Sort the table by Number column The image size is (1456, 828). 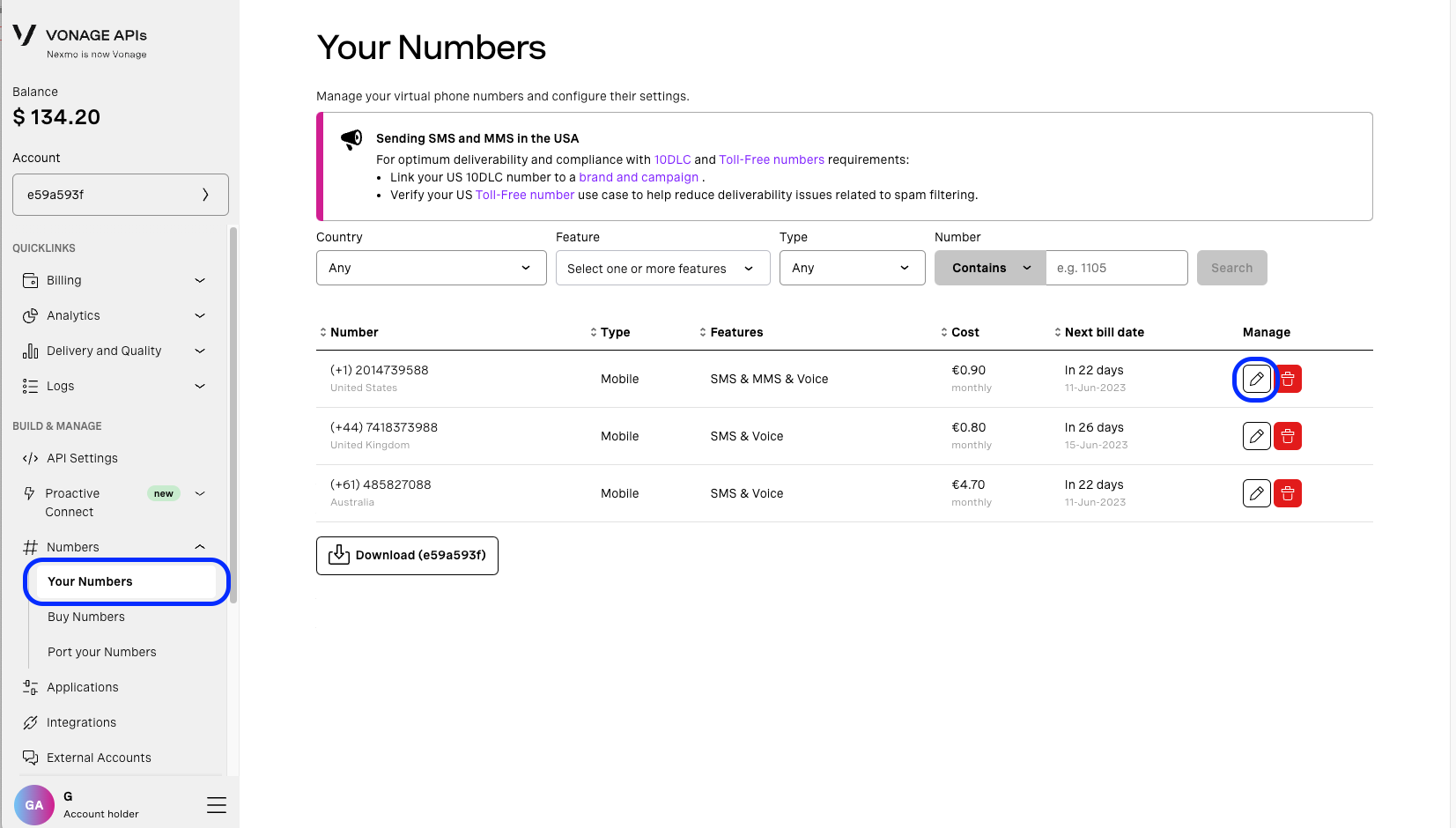pyautogui.click(x=349, y=332)
